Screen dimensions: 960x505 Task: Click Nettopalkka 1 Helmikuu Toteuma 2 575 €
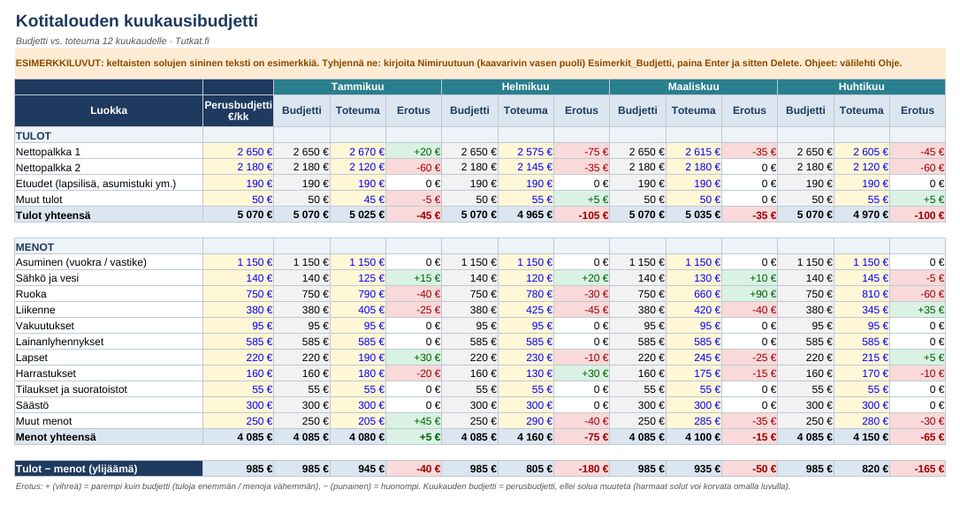[526, 151]
